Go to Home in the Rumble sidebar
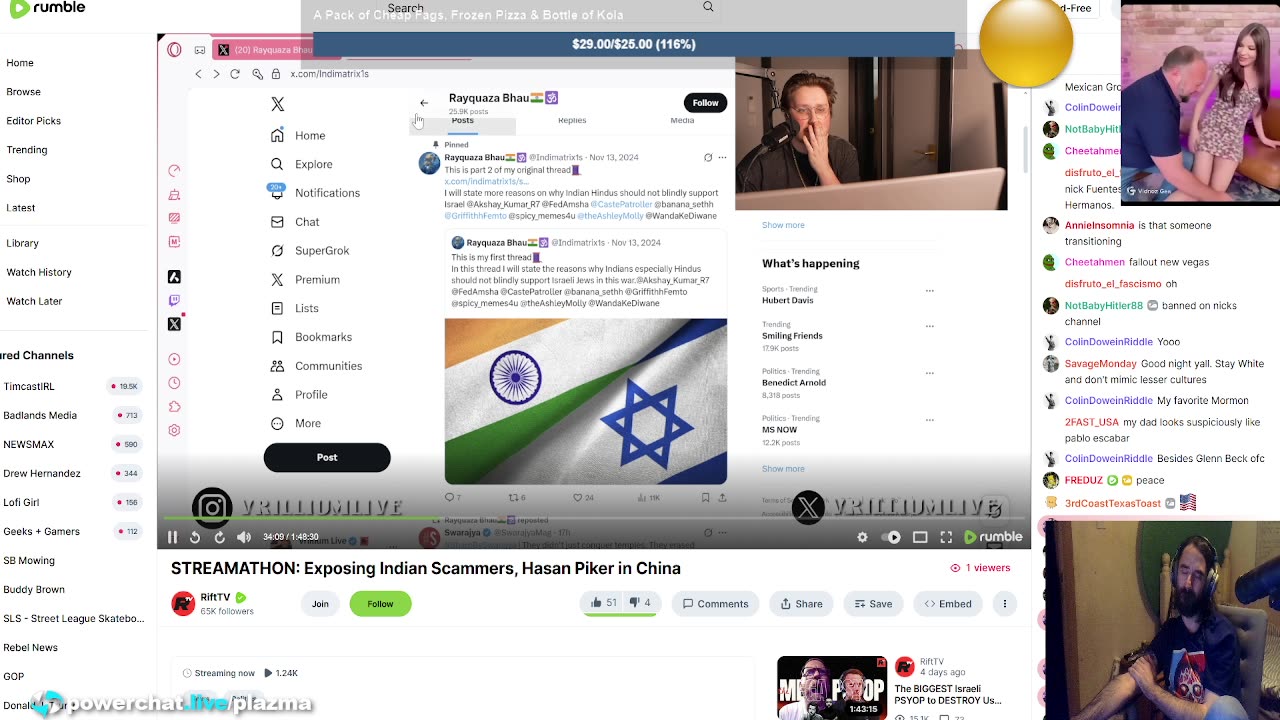Image resolution: width=1280 pixels, height=720 pixels. click(x=20, y=62)
